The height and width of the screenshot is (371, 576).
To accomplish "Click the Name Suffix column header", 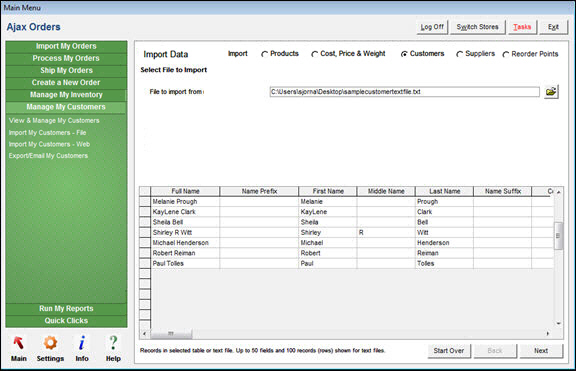I will pyautogui.click(x=503, y=191).
